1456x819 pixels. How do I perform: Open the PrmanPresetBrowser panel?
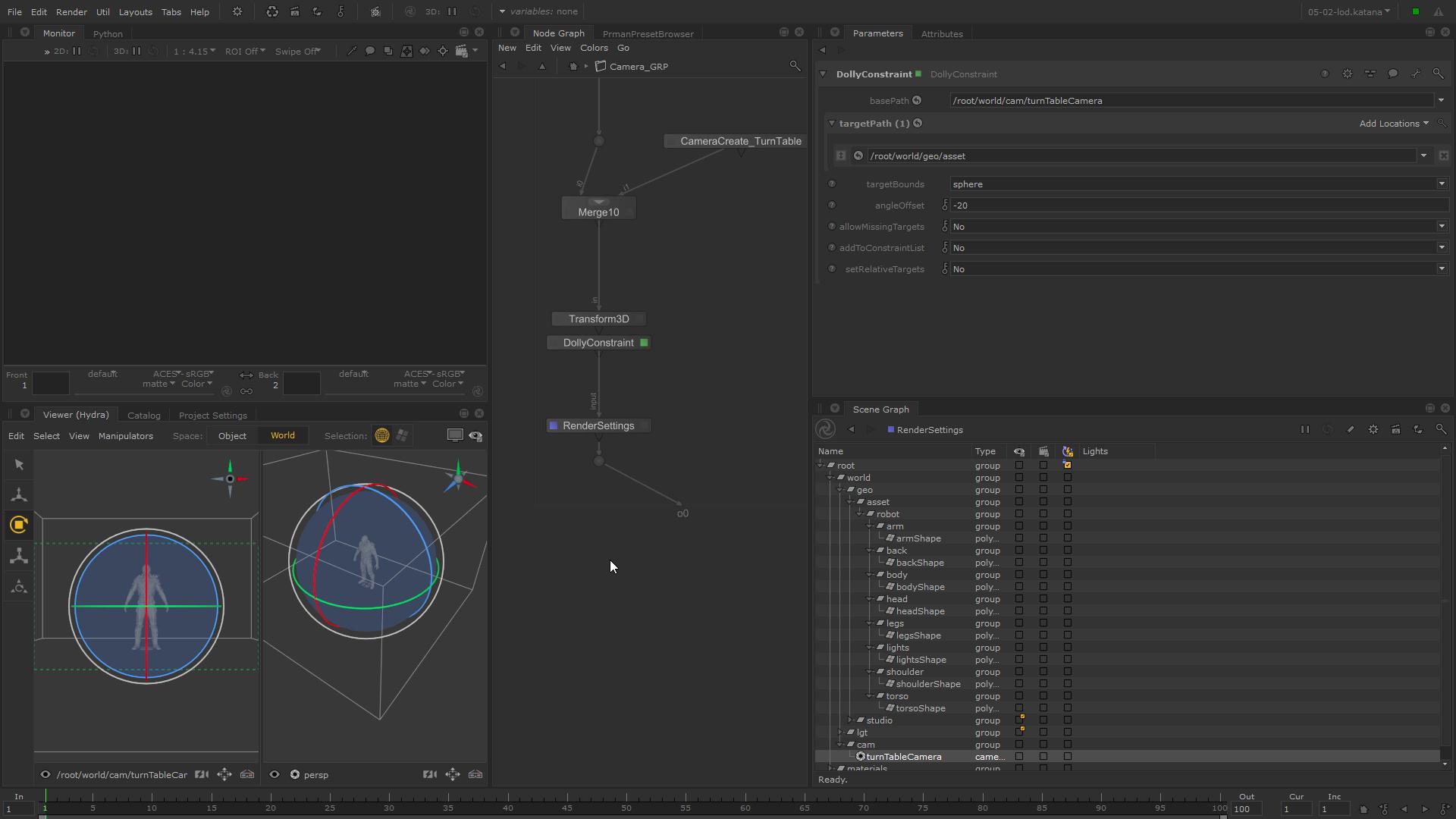click(x=649, y=33)
